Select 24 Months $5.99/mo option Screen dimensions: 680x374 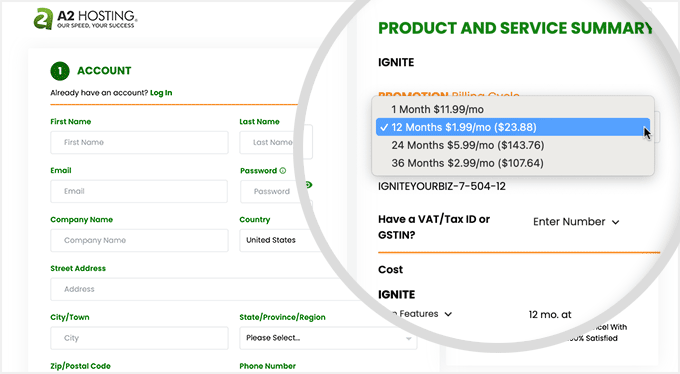tap(513, 145)
